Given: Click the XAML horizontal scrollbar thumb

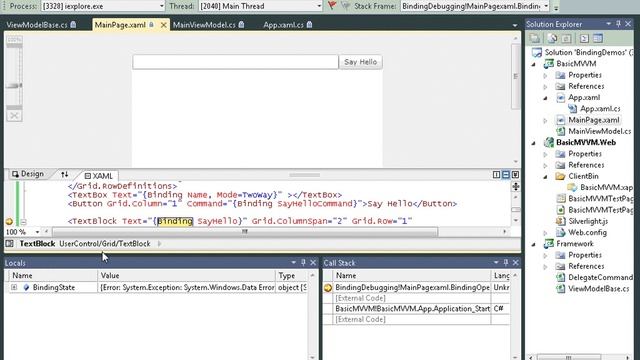Looking at the screenshot, I should coord(245,232).
